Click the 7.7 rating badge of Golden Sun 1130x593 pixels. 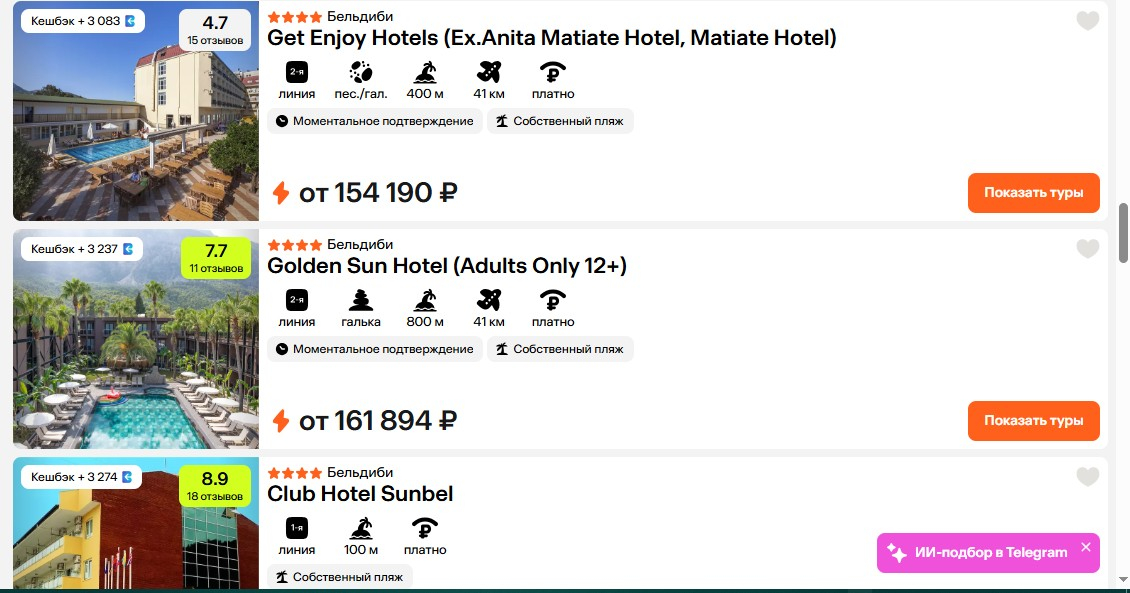(215, 258)
